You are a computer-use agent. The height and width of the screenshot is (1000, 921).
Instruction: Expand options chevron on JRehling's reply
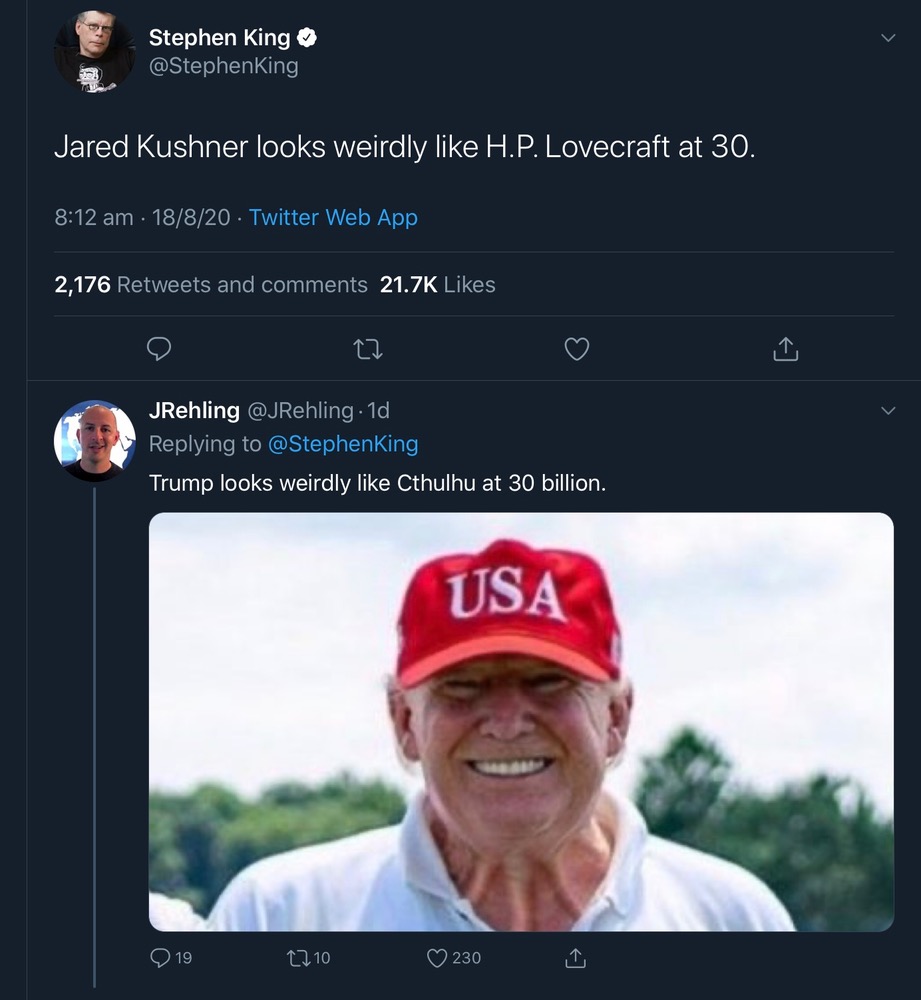888,411
